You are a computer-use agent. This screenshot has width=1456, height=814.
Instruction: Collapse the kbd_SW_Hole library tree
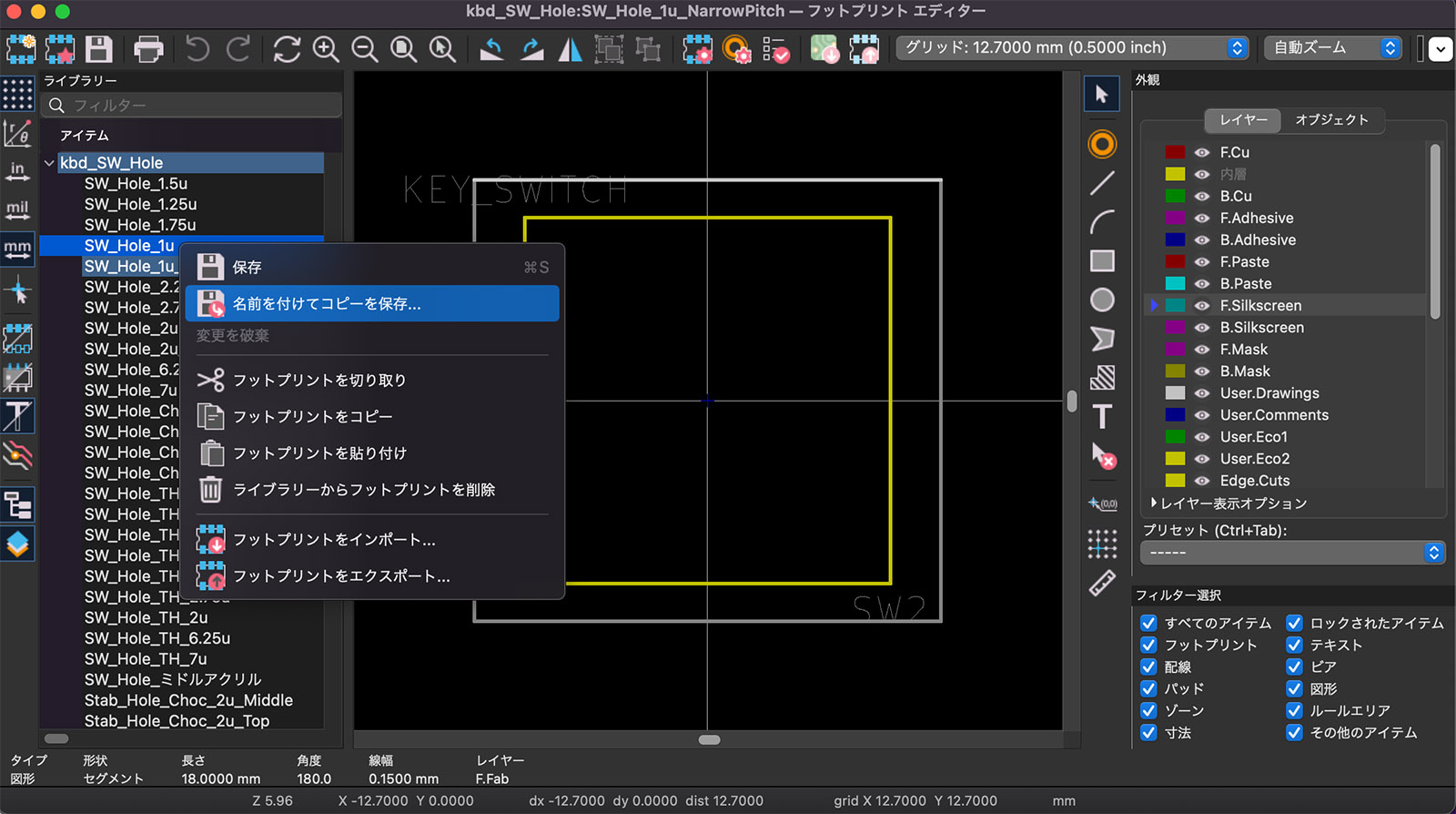tap(49, 163)
